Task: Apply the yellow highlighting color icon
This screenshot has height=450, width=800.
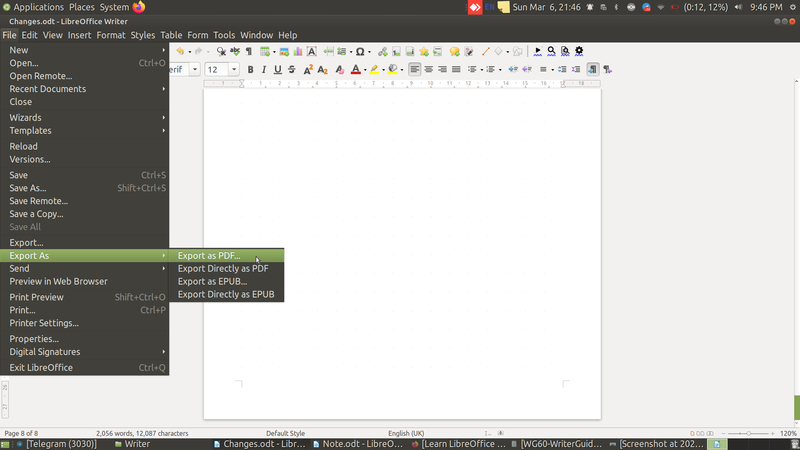Action: (x=374, y=69)
